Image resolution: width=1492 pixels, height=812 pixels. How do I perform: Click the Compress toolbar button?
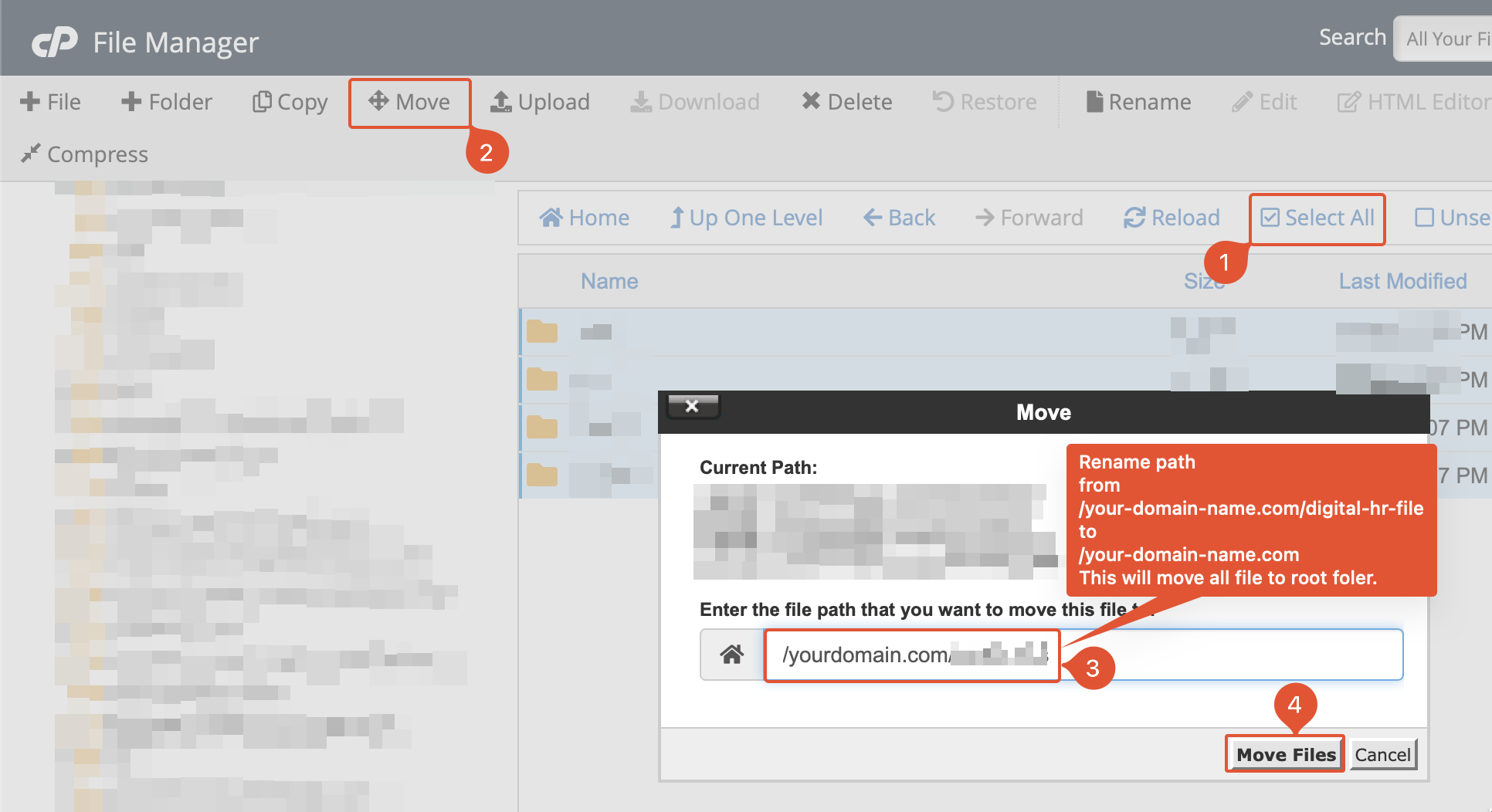[x=84, y=154]
